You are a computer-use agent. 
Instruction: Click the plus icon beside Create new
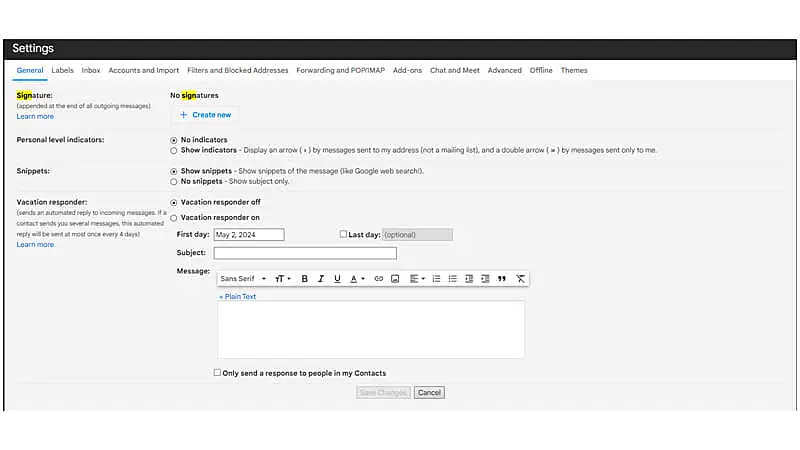184,115
